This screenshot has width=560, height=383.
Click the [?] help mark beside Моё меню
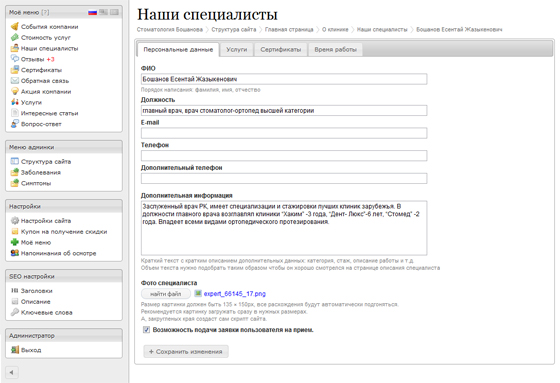pyautogui.click(x=45, y=12)
